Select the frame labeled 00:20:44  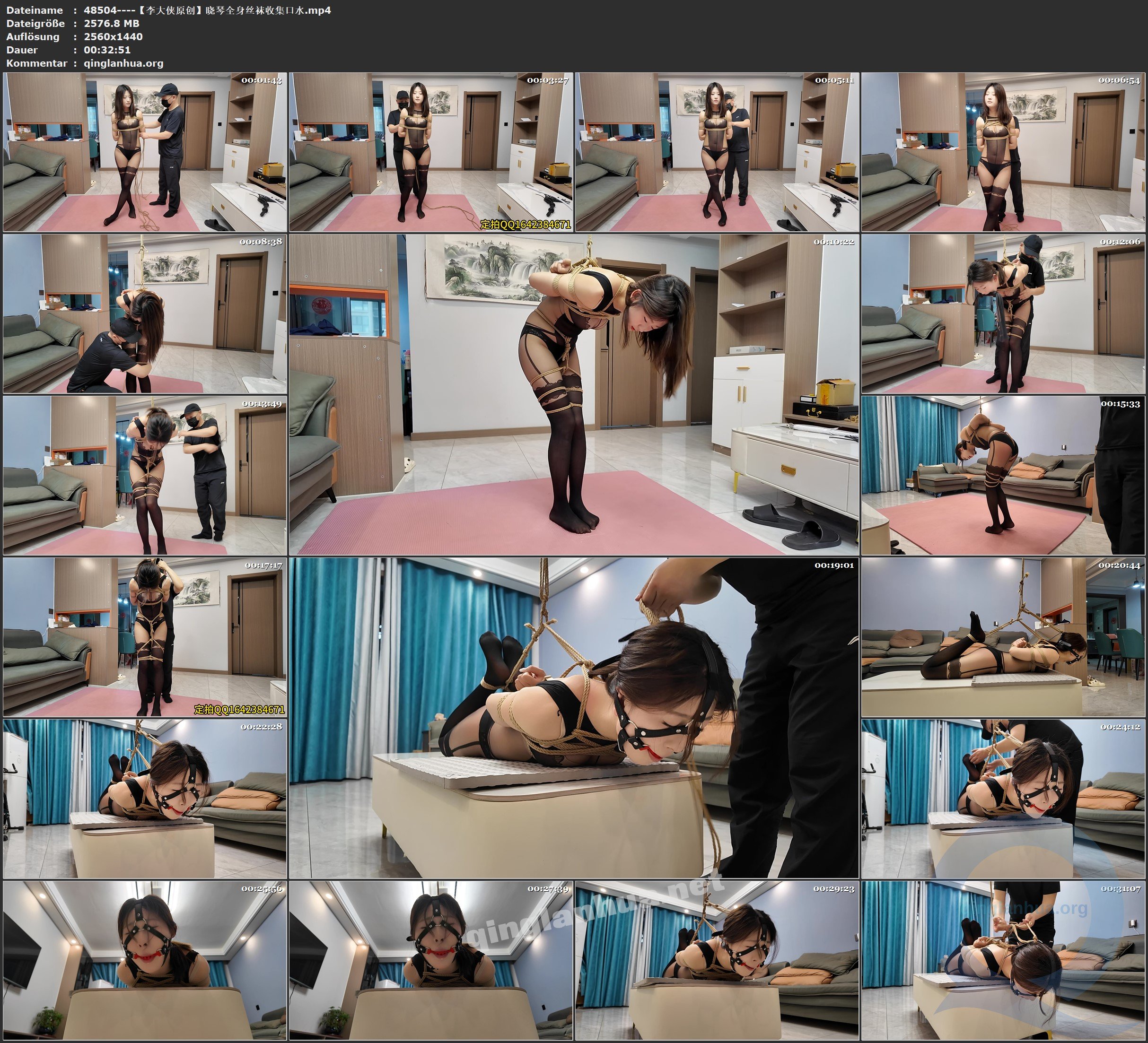[1003, 637]
